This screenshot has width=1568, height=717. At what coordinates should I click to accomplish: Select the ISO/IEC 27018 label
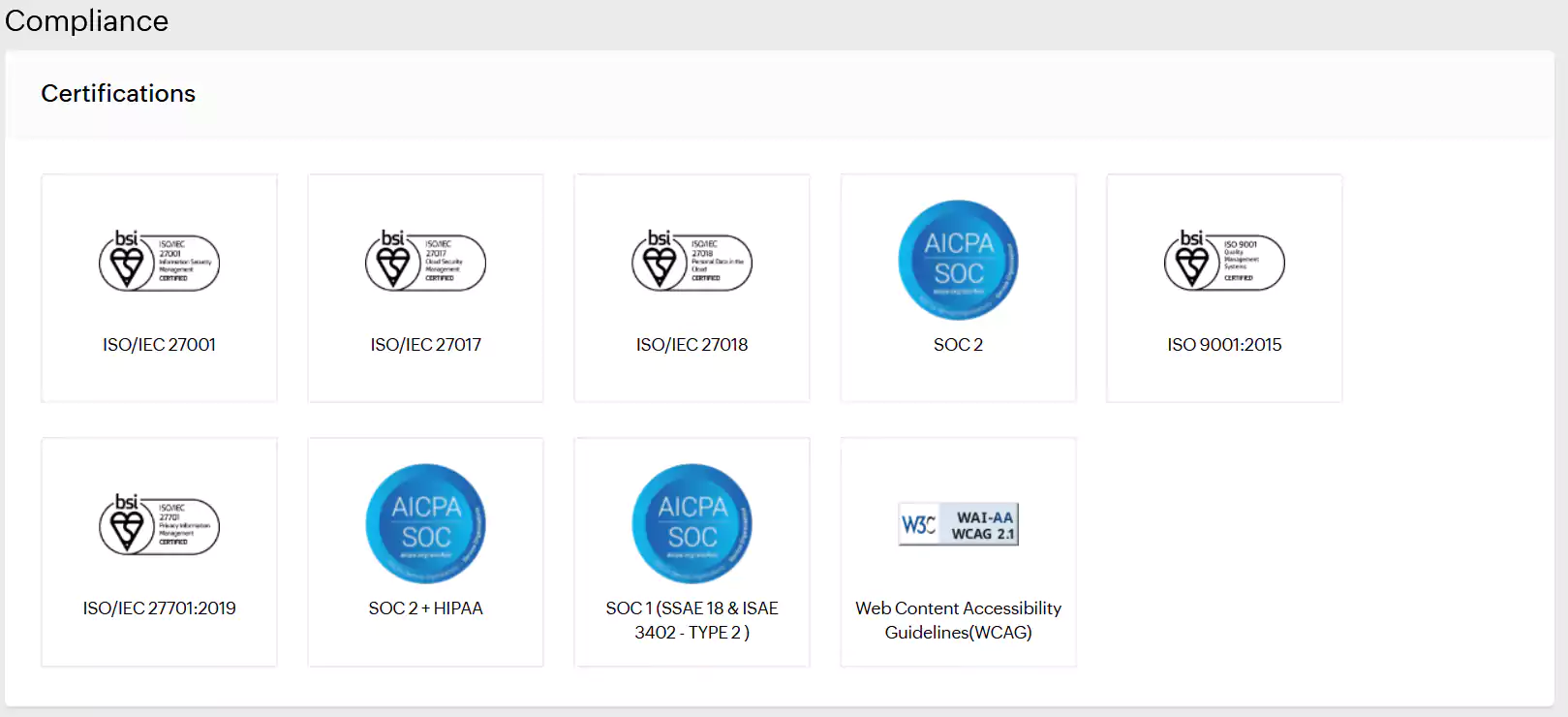pyautogui.click(x=692, y=345)
